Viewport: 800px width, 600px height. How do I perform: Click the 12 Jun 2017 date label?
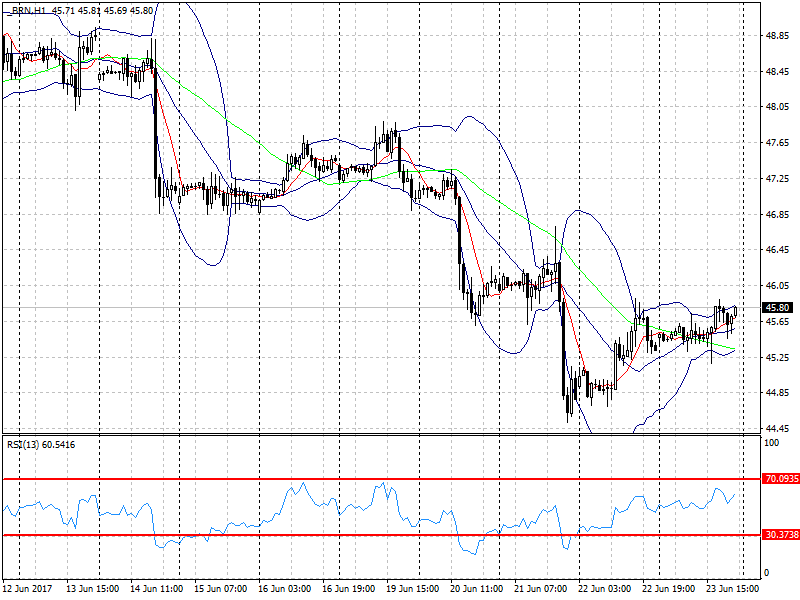click(27, 589)
